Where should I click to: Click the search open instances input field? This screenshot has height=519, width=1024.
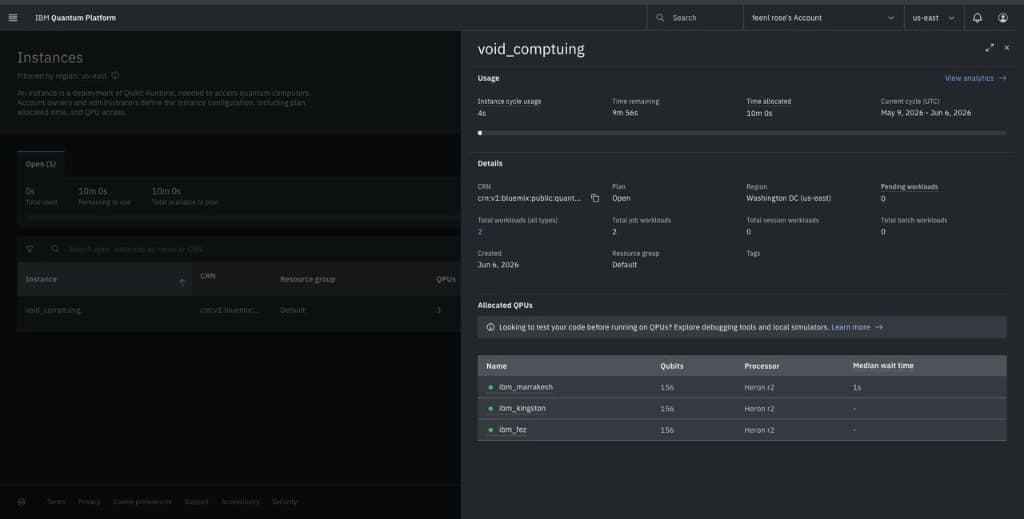pos(255,249)
